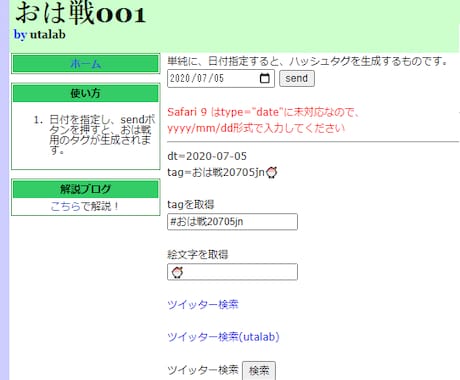Click the 検索 button

(259, 370)
